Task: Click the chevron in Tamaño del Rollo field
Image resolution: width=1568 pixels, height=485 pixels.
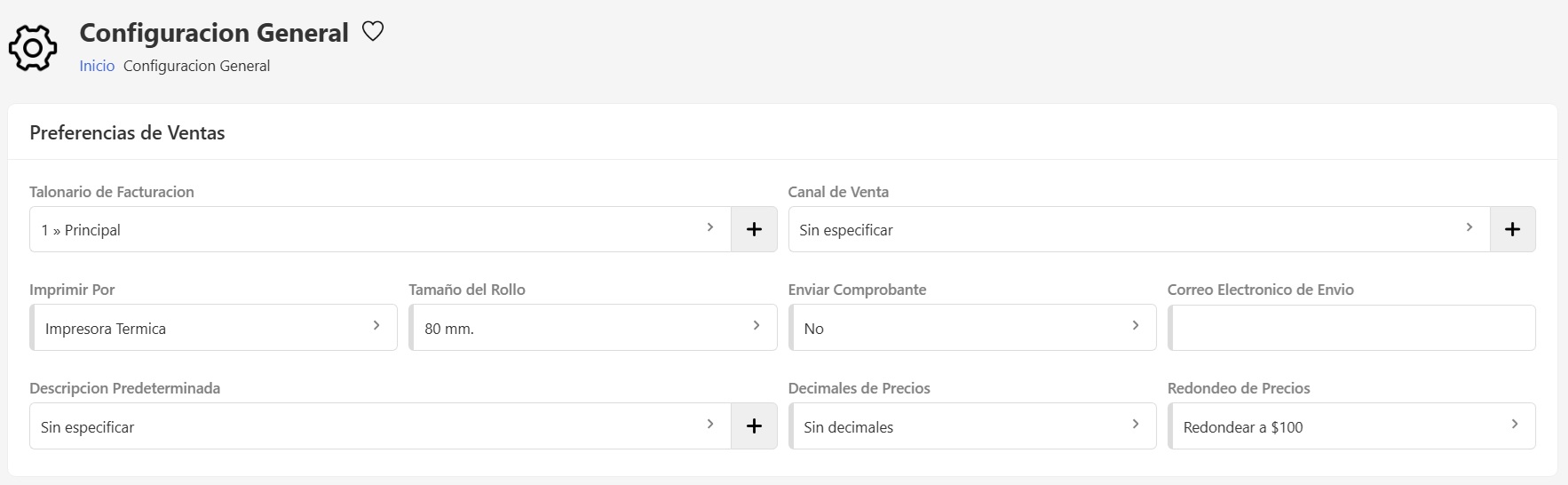Action: coord(756,326)
